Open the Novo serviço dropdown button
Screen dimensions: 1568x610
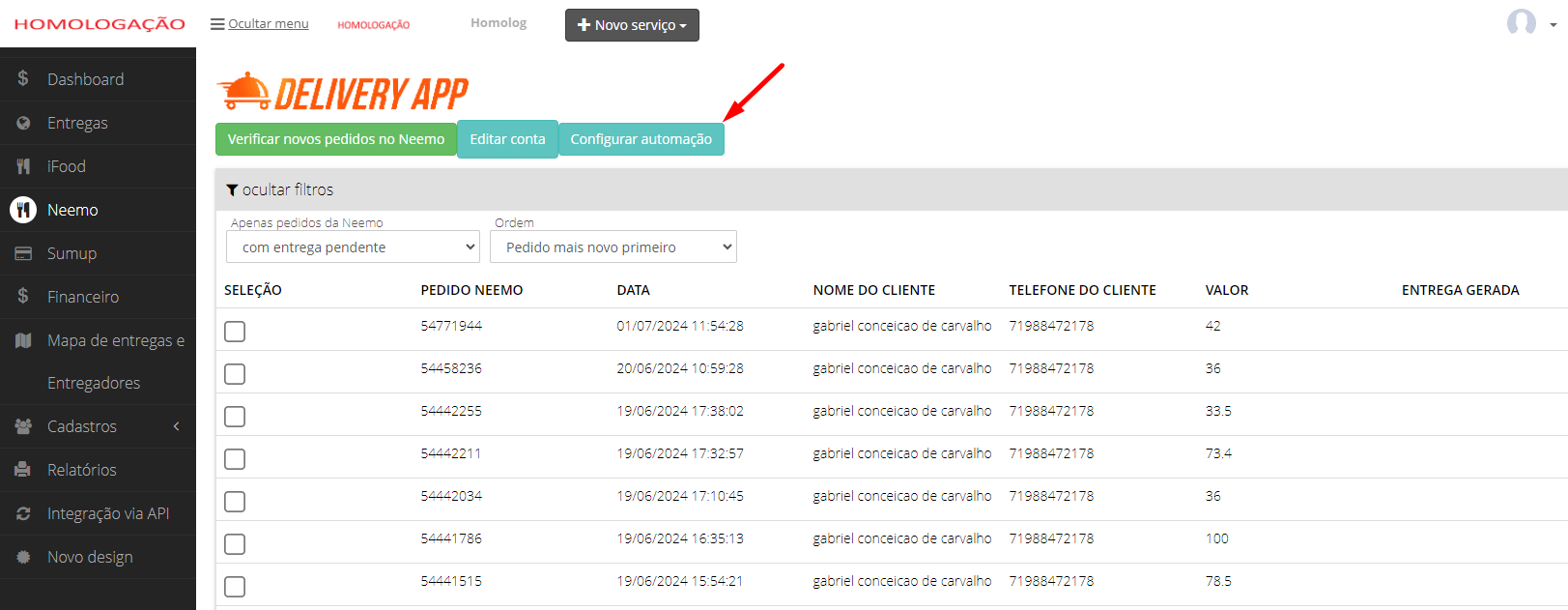coord(632,25)
